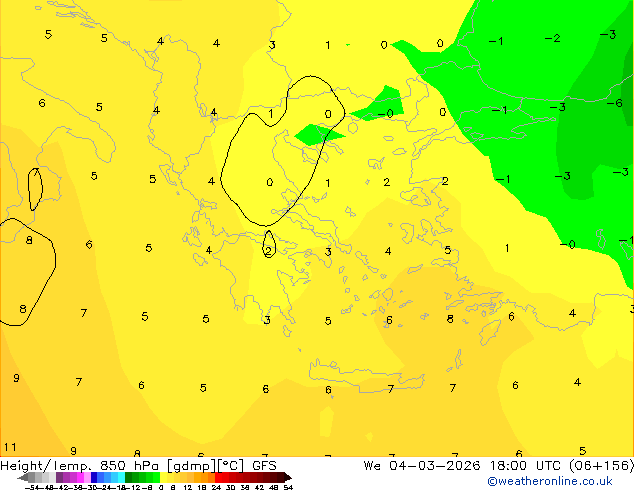
Task: Click the '[gdmp]' unit label
Action: [191, 466]
